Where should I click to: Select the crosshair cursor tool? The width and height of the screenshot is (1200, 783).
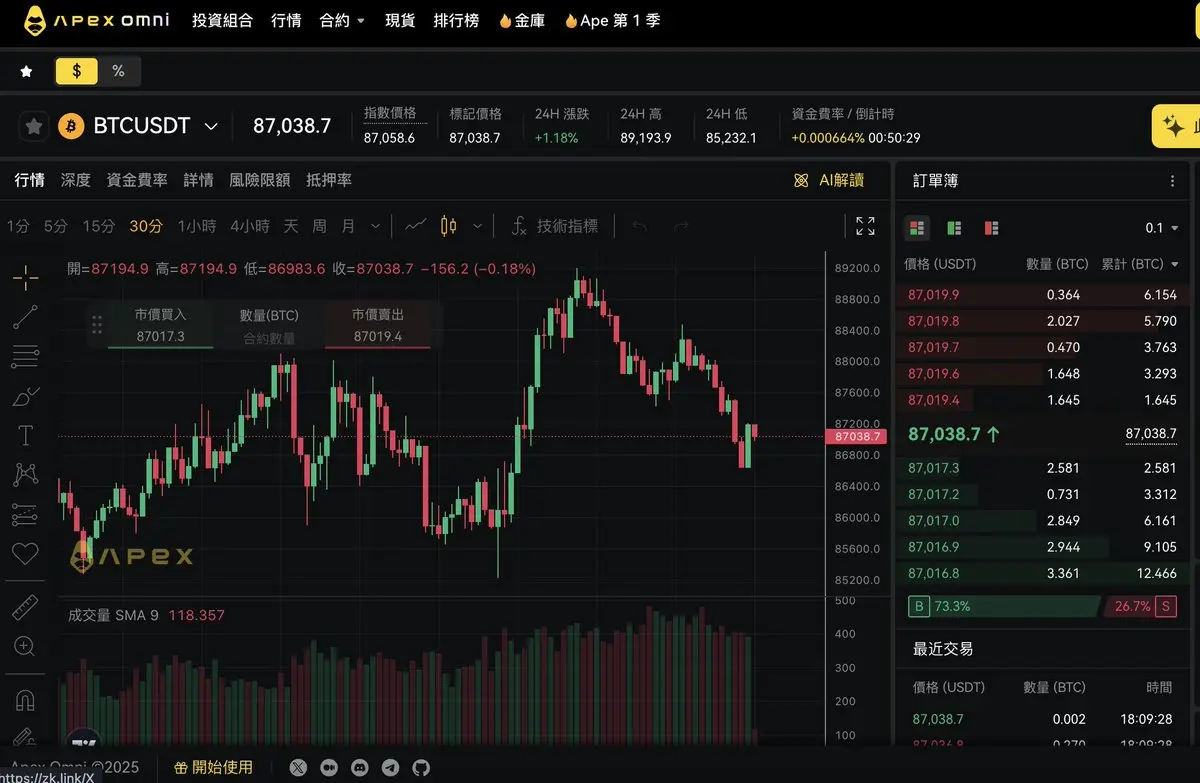(x=26, y=277)
